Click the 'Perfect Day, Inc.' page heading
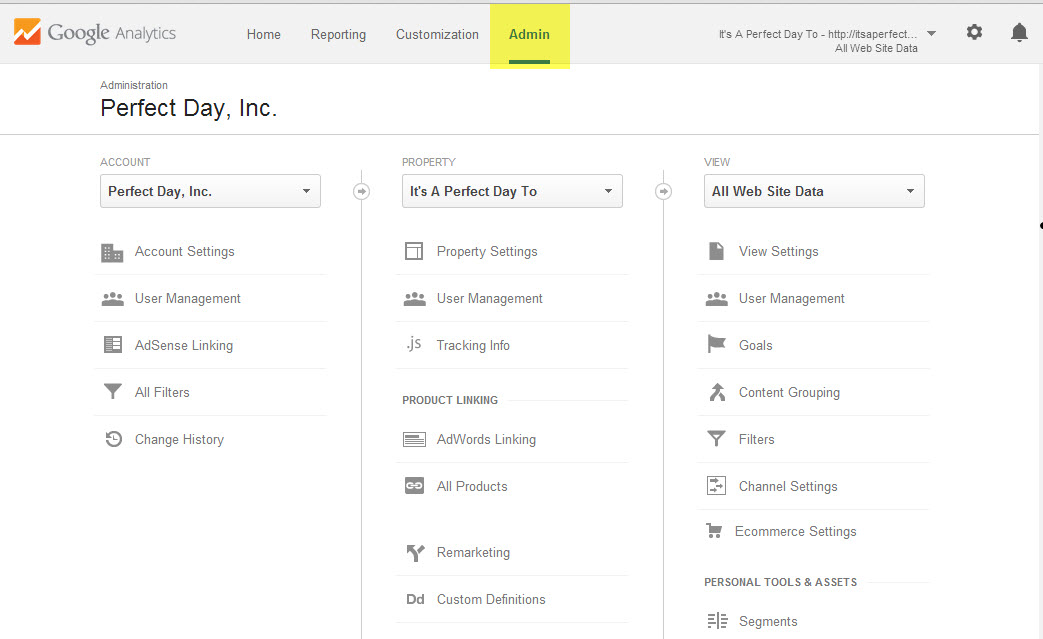Image resolution: width=1043 pixels, height=639 pixels. (x=188, y=108)
